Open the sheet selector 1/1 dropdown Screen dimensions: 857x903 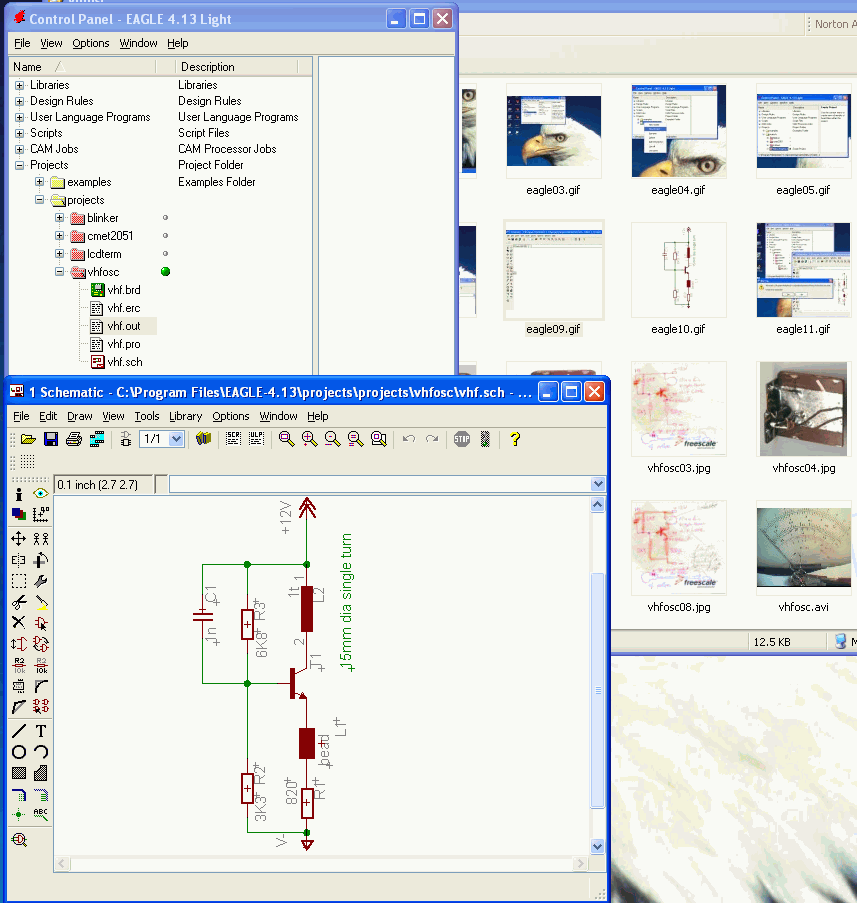point(176,439)
